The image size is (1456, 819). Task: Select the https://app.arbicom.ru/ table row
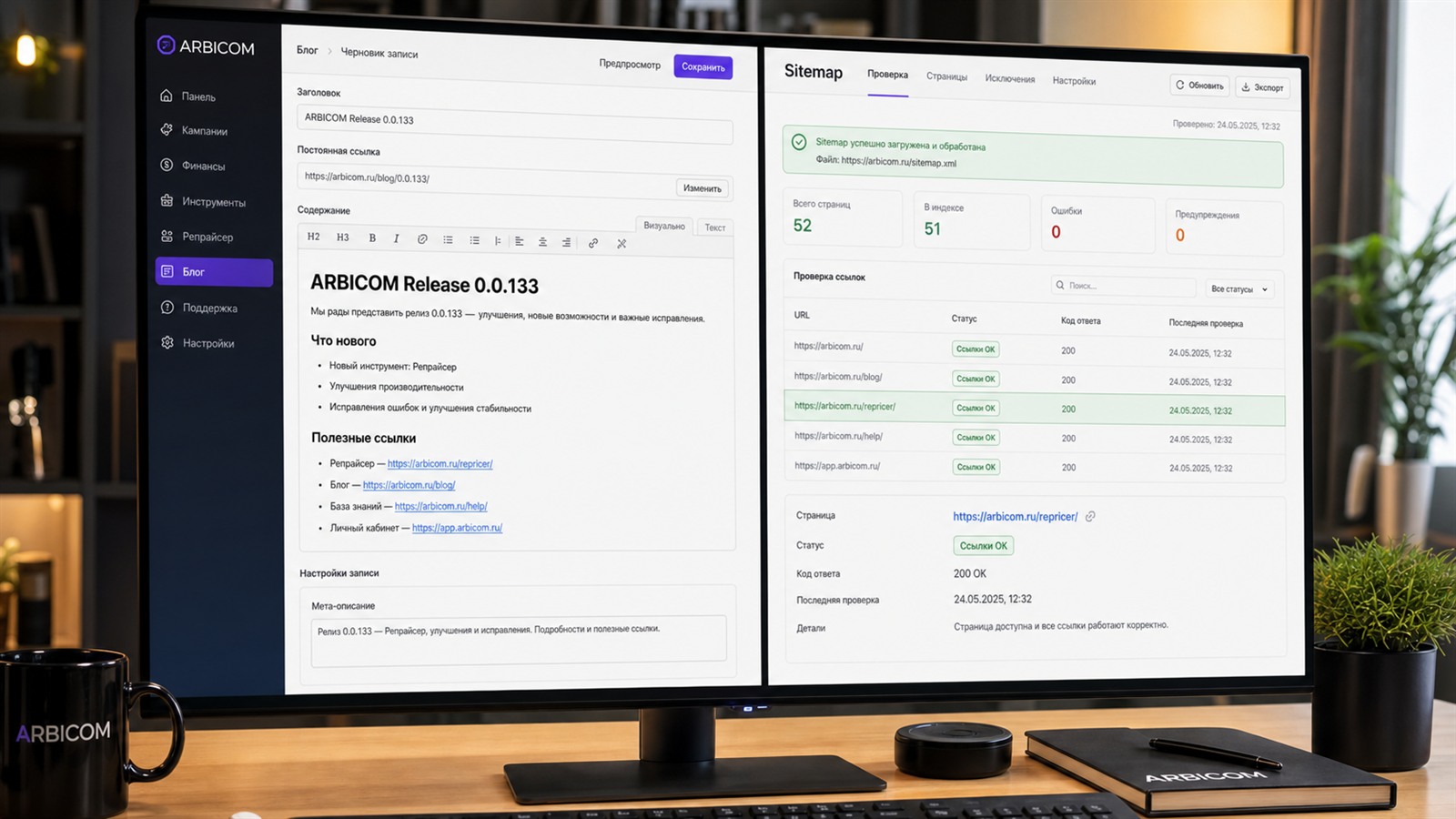pyautogui.click(x=1034, y=467)
